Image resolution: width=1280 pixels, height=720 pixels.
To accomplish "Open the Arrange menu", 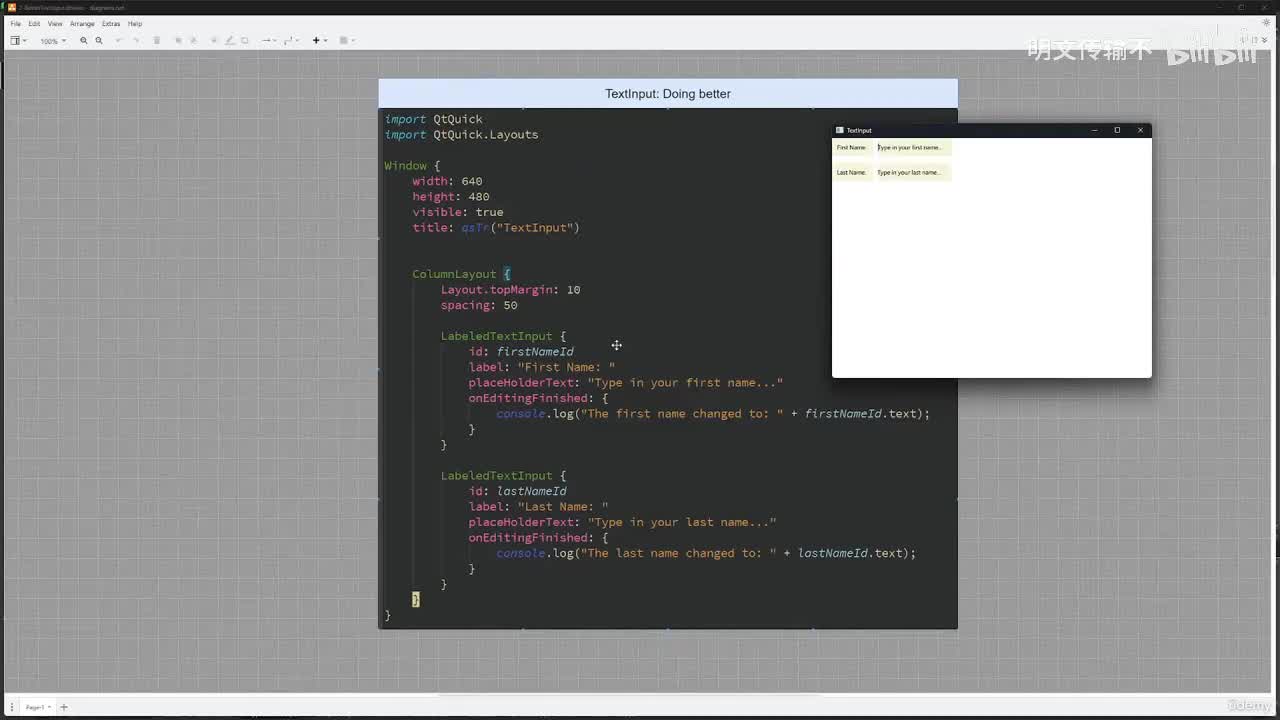I will pyautogui.click(x=82, y=23).
